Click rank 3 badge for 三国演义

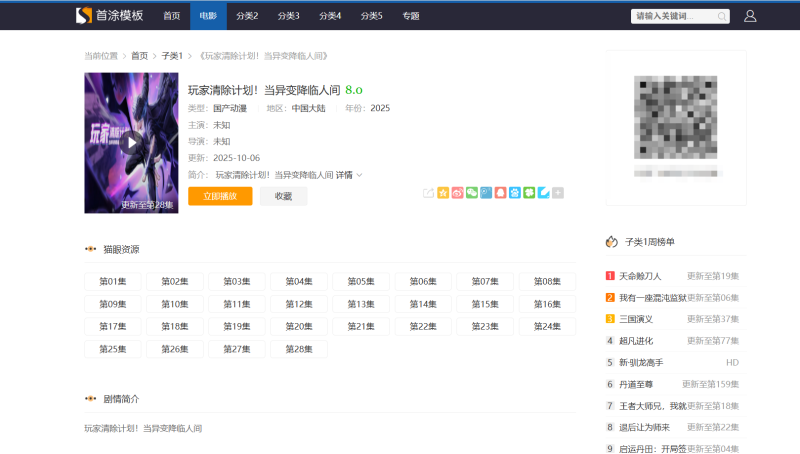click(x=610, y=319)
